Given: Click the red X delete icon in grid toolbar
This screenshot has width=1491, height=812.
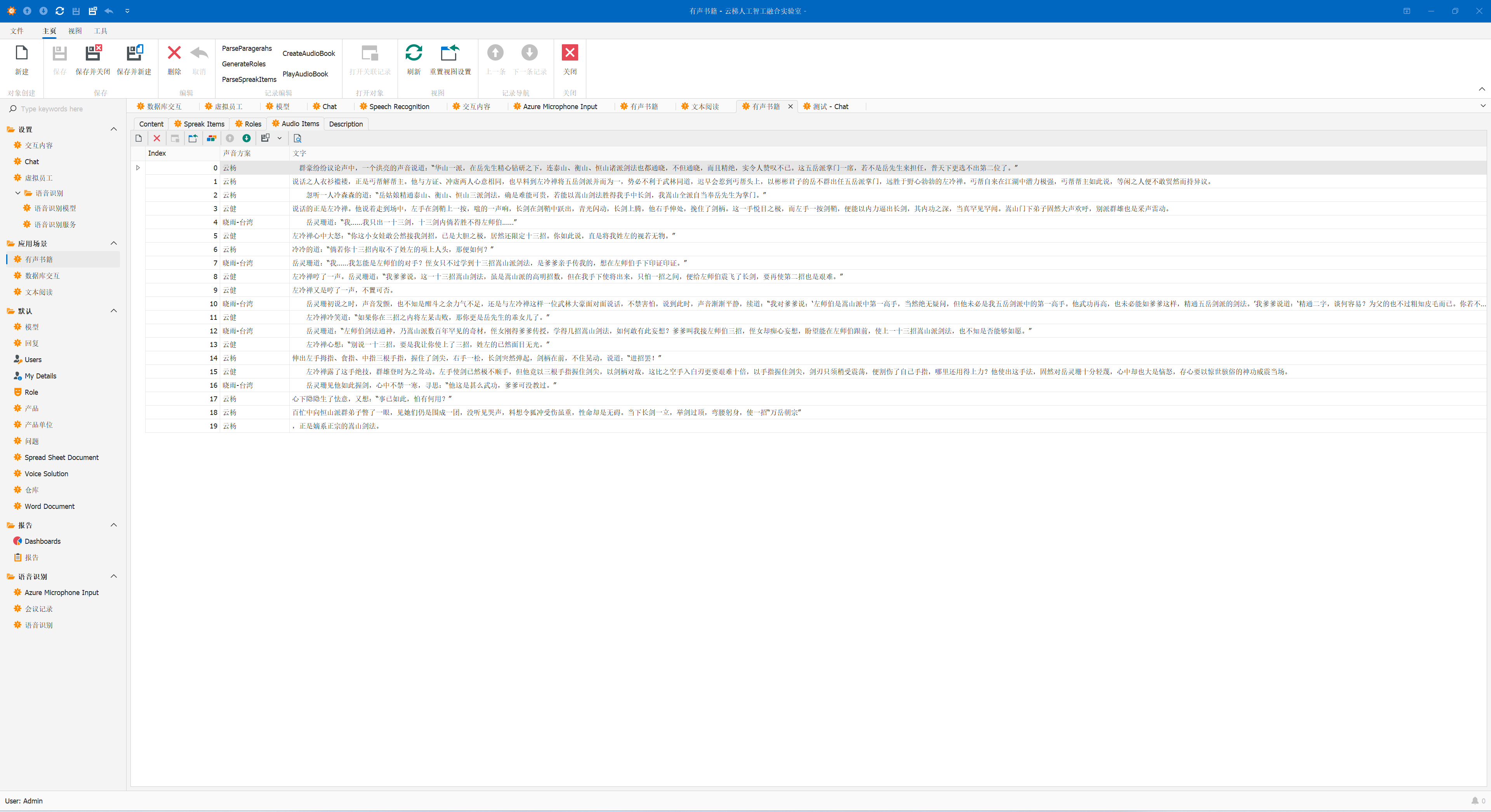Looking at the screenshot, I should tap(156, 138).
